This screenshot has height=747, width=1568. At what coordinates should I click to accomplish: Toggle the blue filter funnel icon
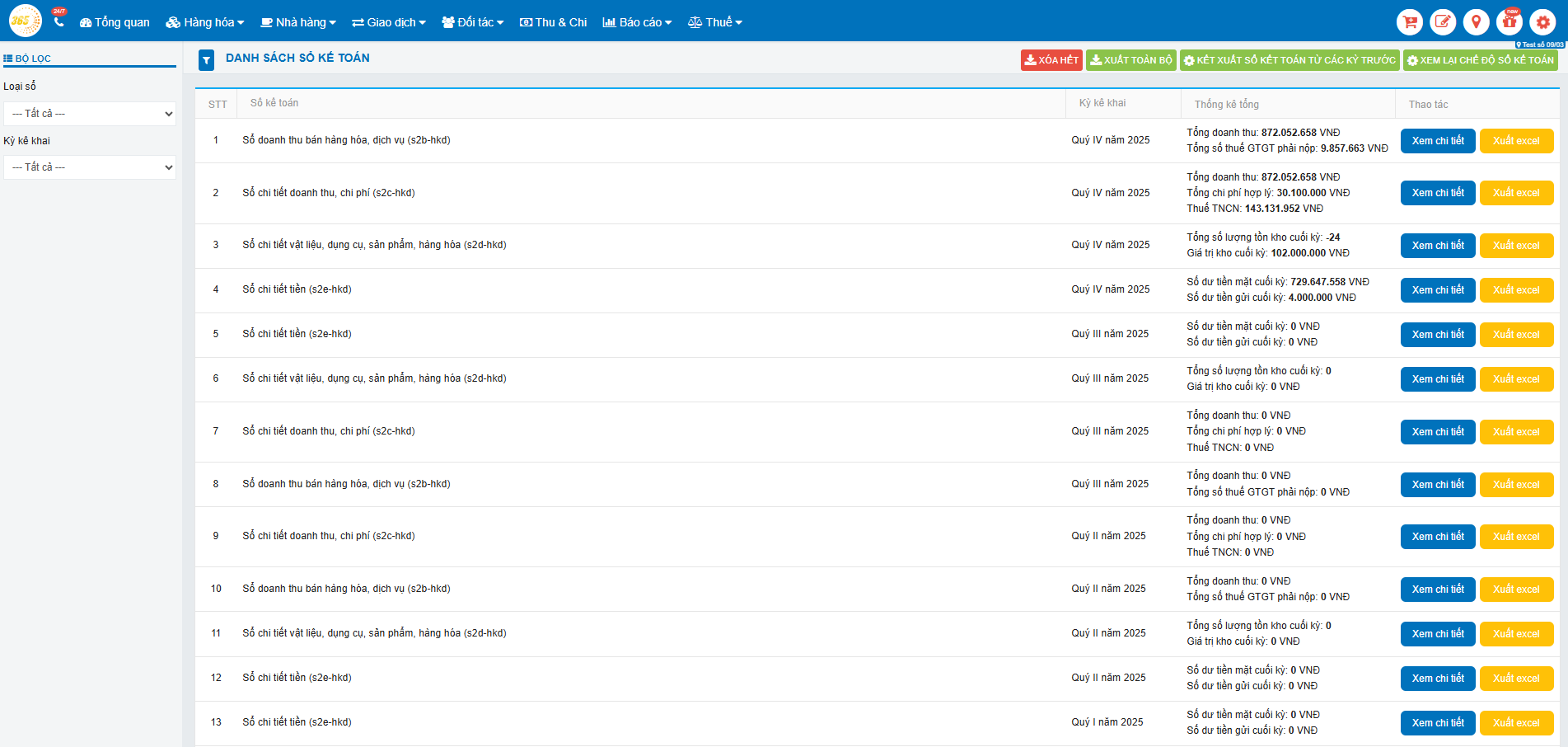click(207, 59)
